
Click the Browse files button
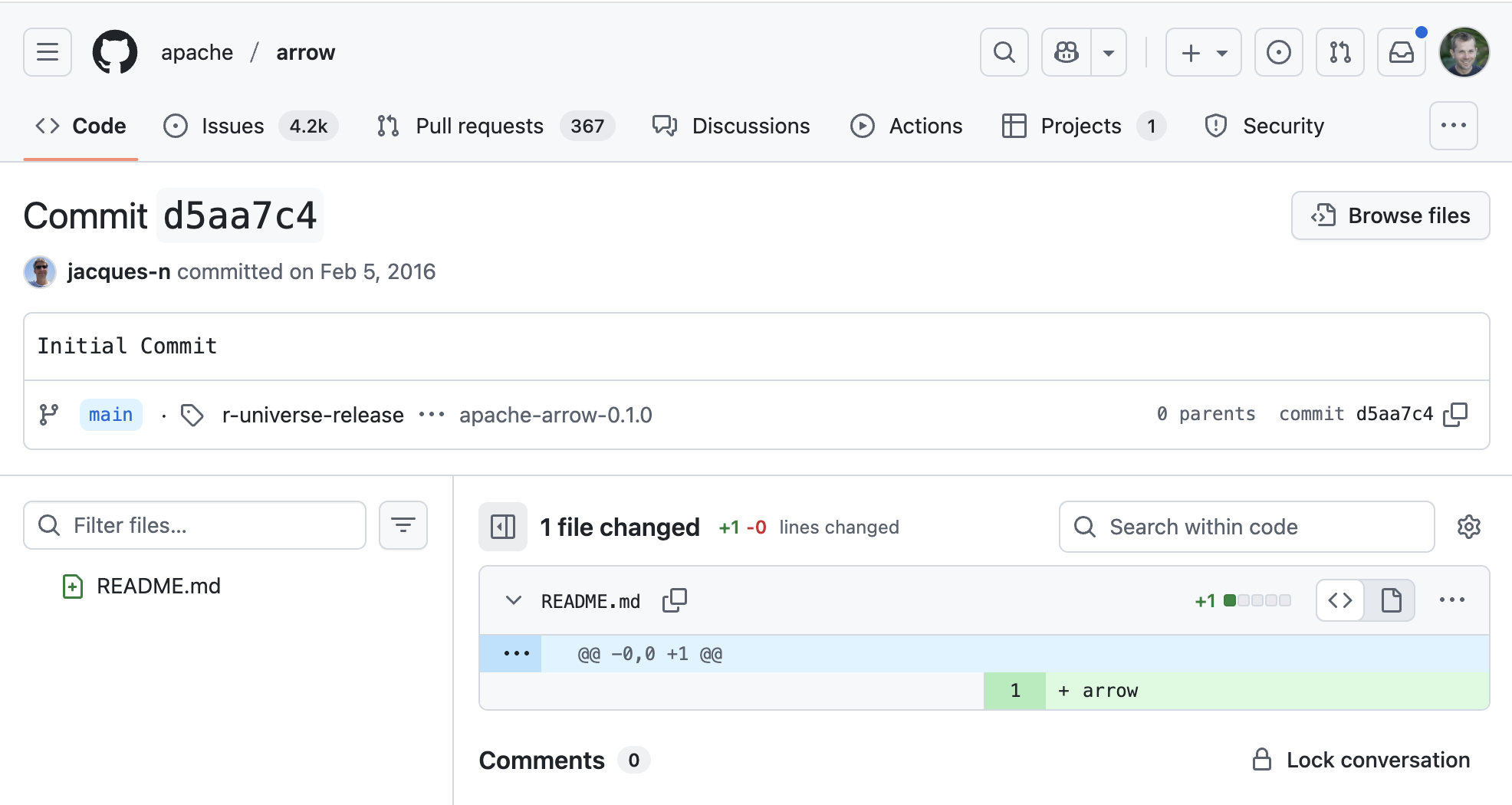click(1390, 215)
